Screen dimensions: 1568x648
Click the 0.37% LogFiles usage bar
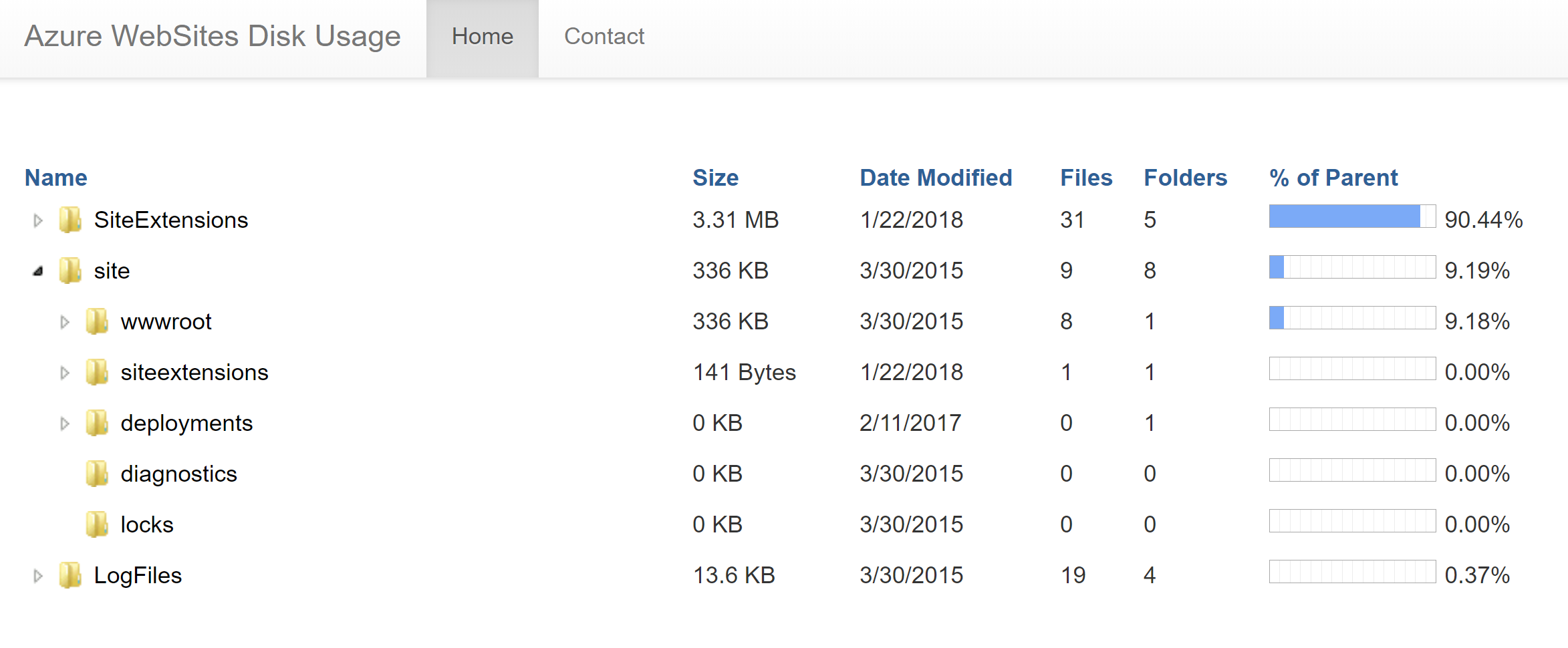click(1352, 572)
